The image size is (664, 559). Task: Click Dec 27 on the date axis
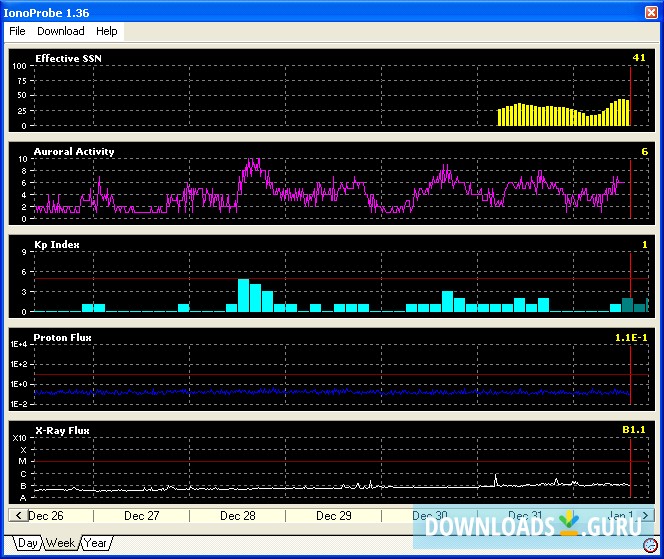tap(141, 516)
